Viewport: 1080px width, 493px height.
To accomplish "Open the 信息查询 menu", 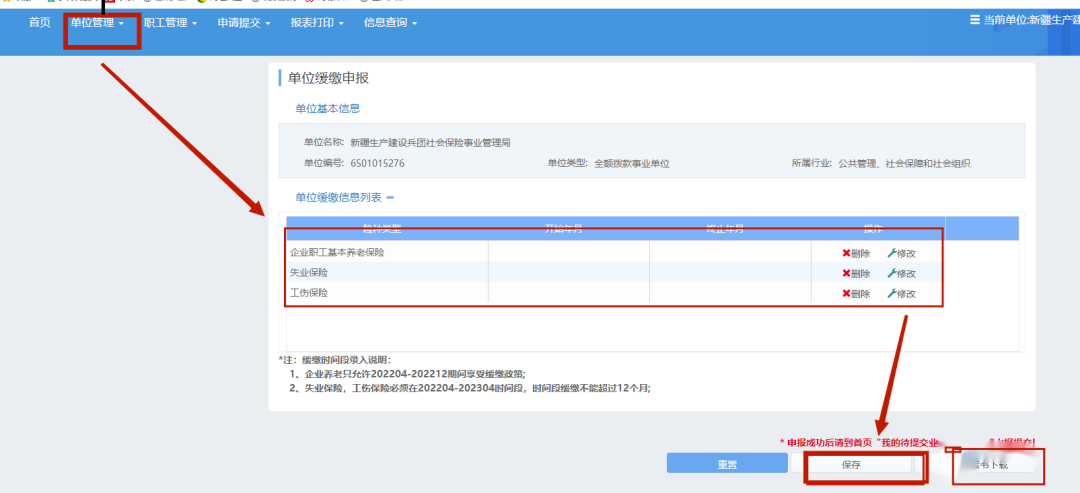I will 390,23.
